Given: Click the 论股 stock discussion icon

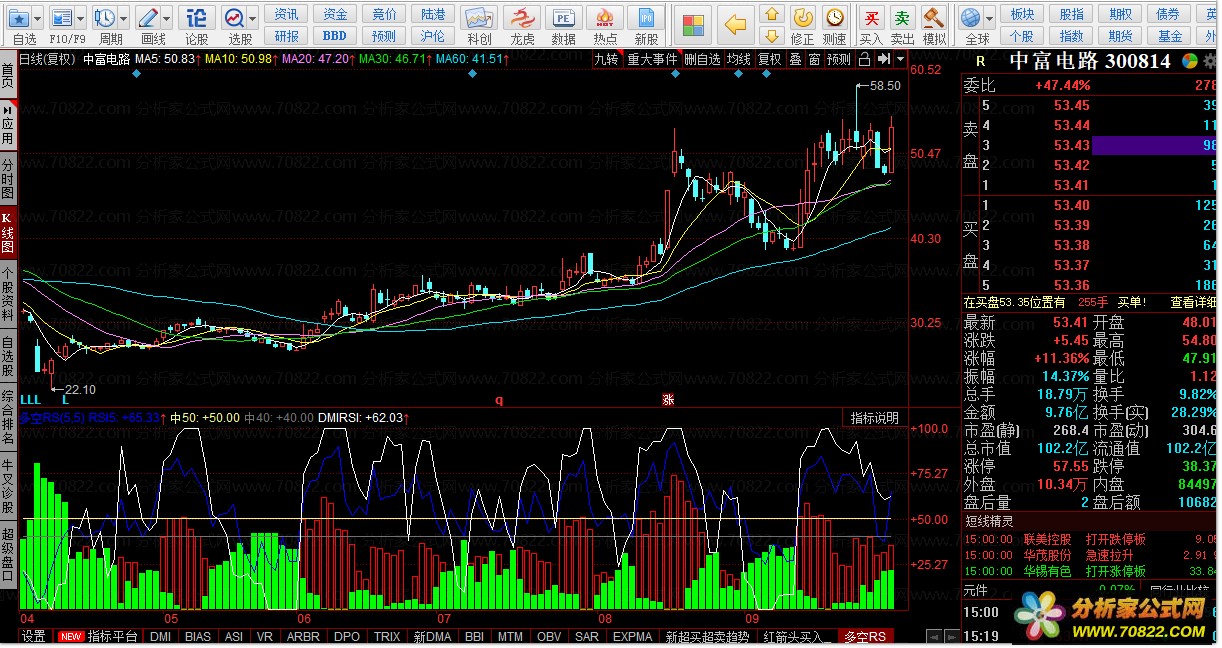Looking at the screenshot, I should pyautogui.click(x=197, y=18).
